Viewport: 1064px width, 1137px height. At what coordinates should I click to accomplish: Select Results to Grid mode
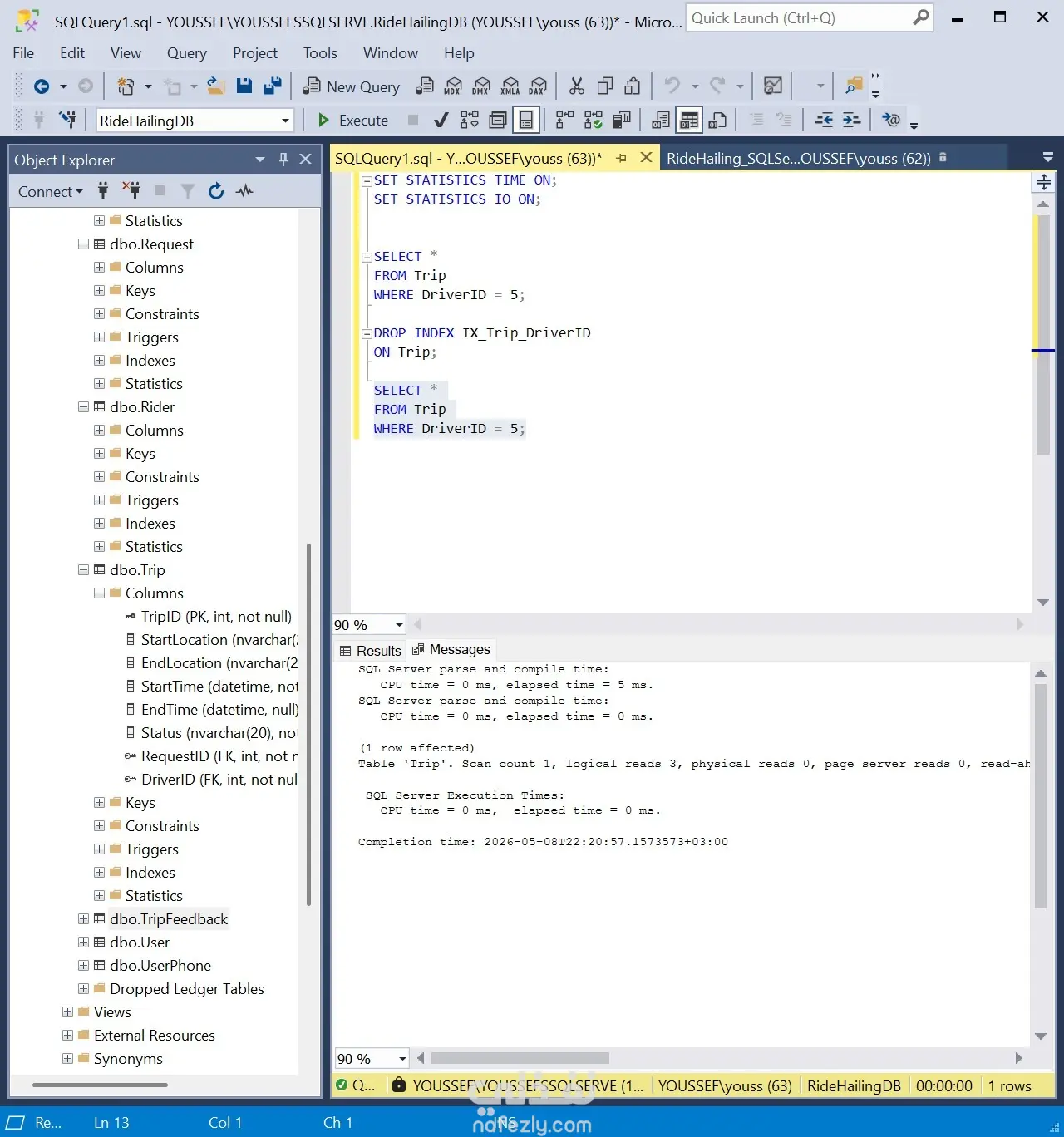(x=689, y=121)
